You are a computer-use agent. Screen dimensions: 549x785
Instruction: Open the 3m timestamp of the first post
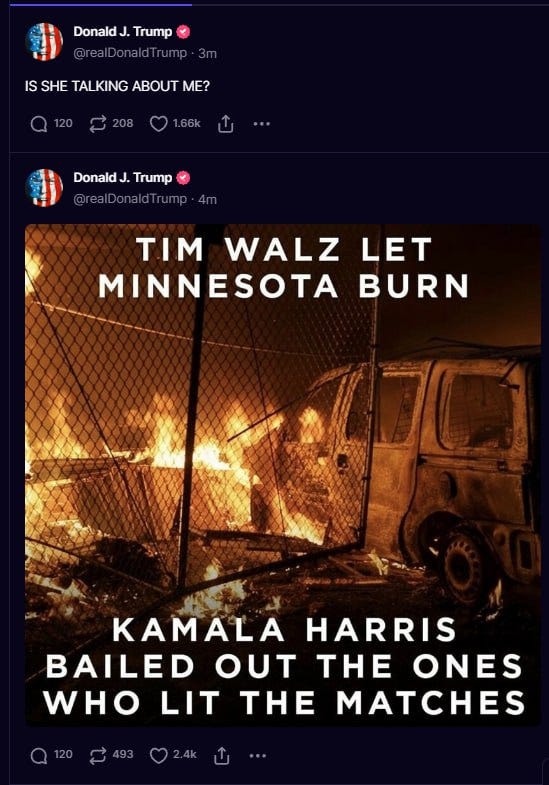pos(207,53)
